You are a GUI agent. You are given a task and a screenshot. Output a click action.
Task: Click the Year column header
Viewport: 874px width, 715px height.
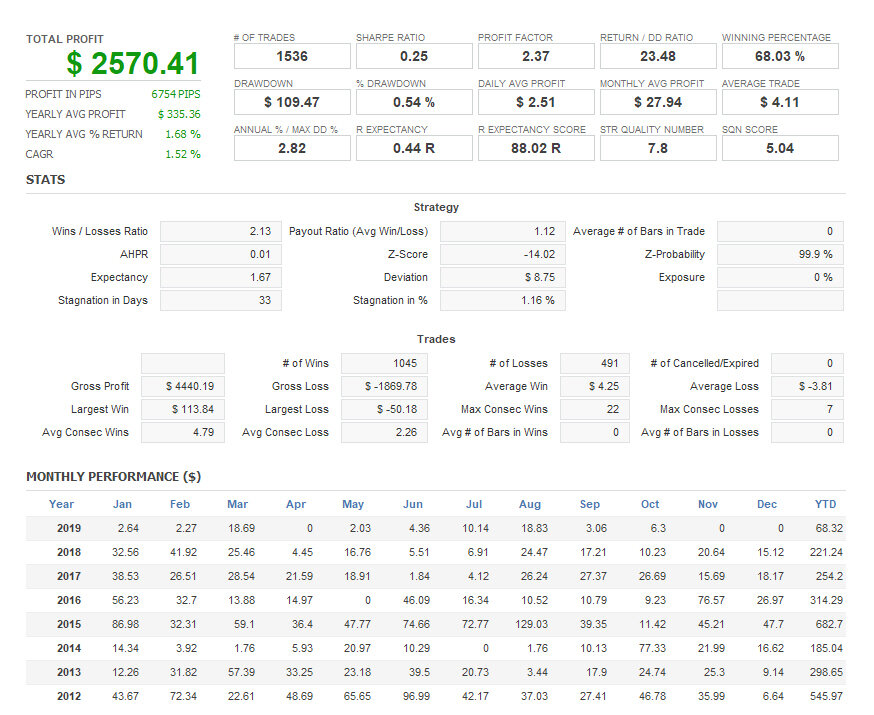(x=61, y=504)
